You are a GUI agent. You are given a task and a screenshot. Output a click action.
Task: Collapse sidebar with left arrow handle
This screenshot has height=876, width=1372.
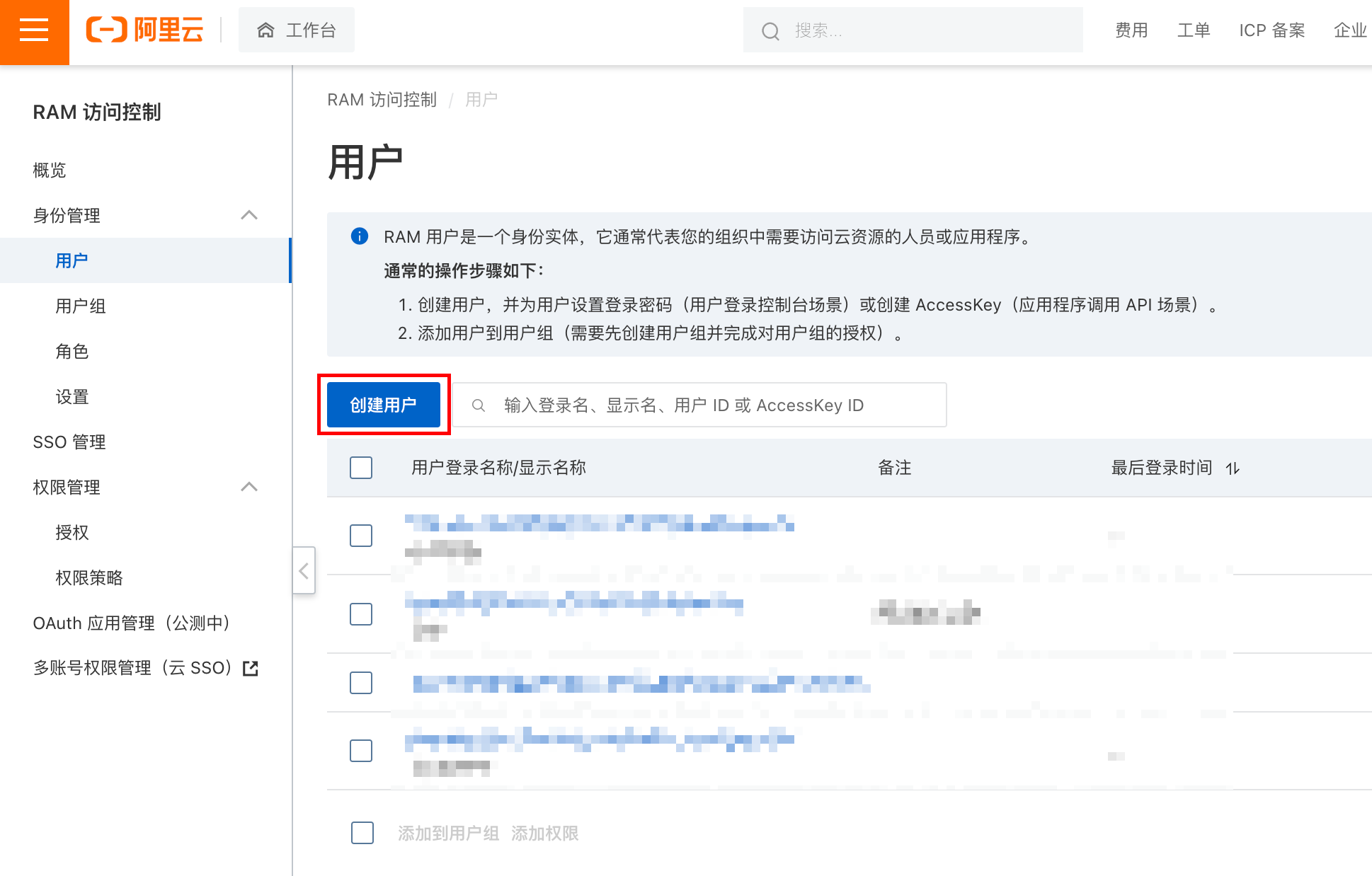(x=304, y=570)
